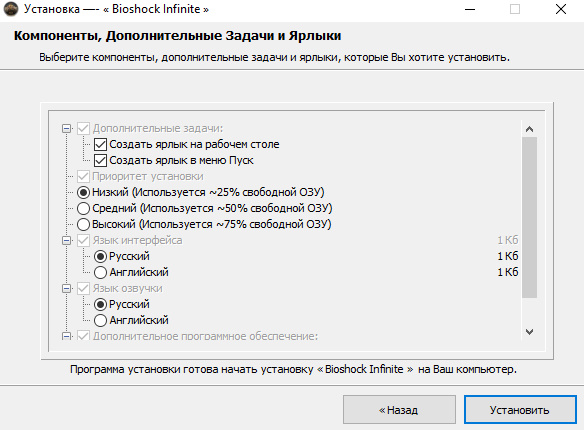Choose 'Русский' under Язык интерфейса
The height and width of the screenshot is (430, 584).
click(100, 257)
